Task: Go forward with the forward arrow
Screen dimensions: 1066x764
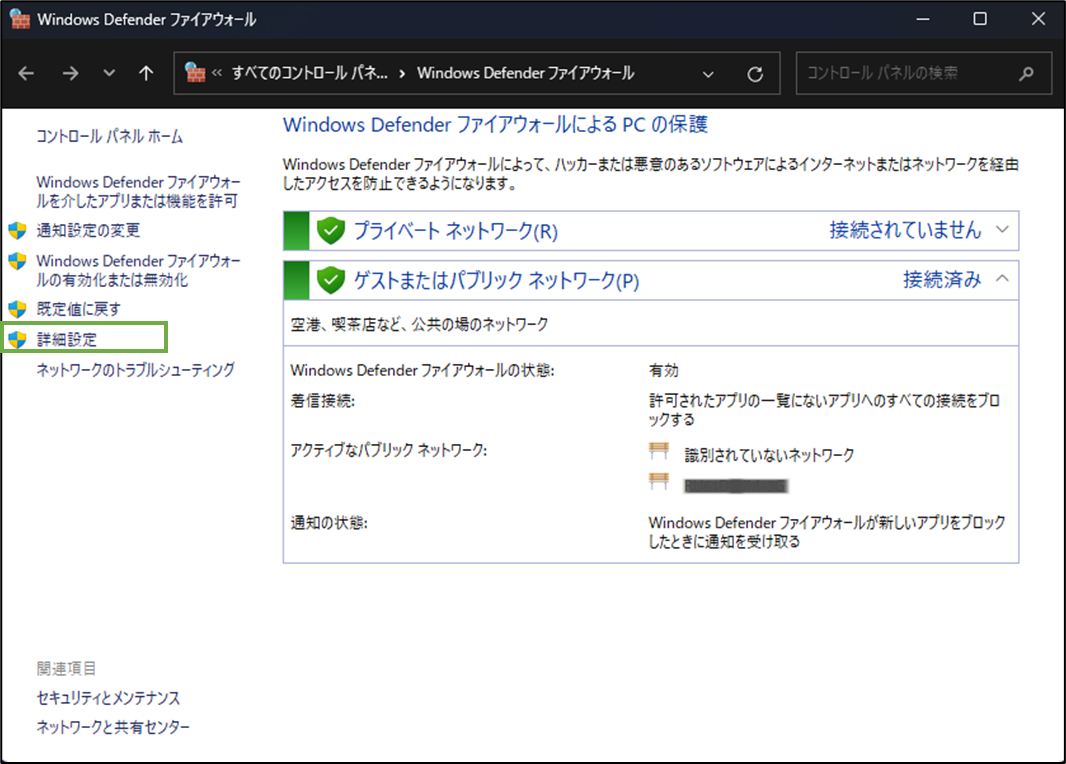Action: click(x=70, y=73)
